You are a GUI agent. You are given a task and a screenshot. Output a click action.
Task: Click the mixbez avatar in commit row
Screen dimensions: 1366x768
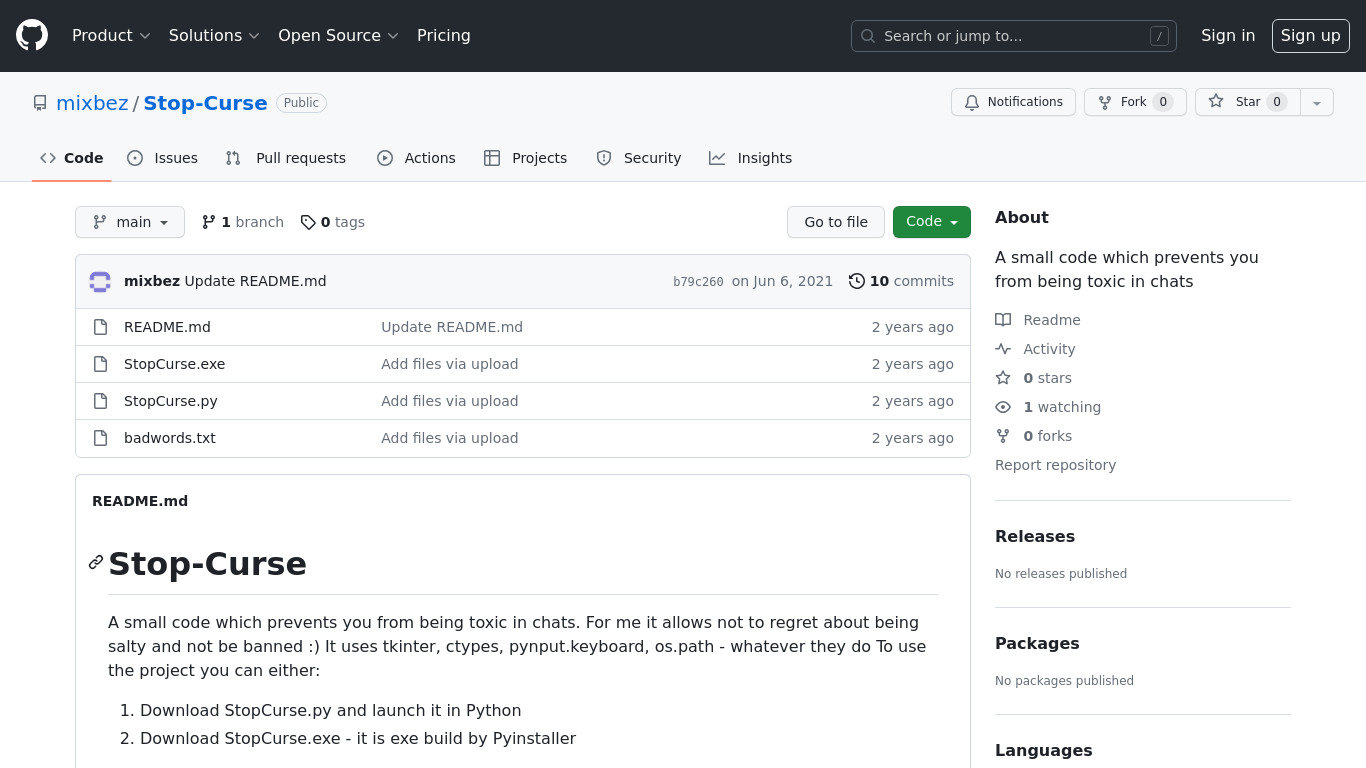[x=100, y=281]
